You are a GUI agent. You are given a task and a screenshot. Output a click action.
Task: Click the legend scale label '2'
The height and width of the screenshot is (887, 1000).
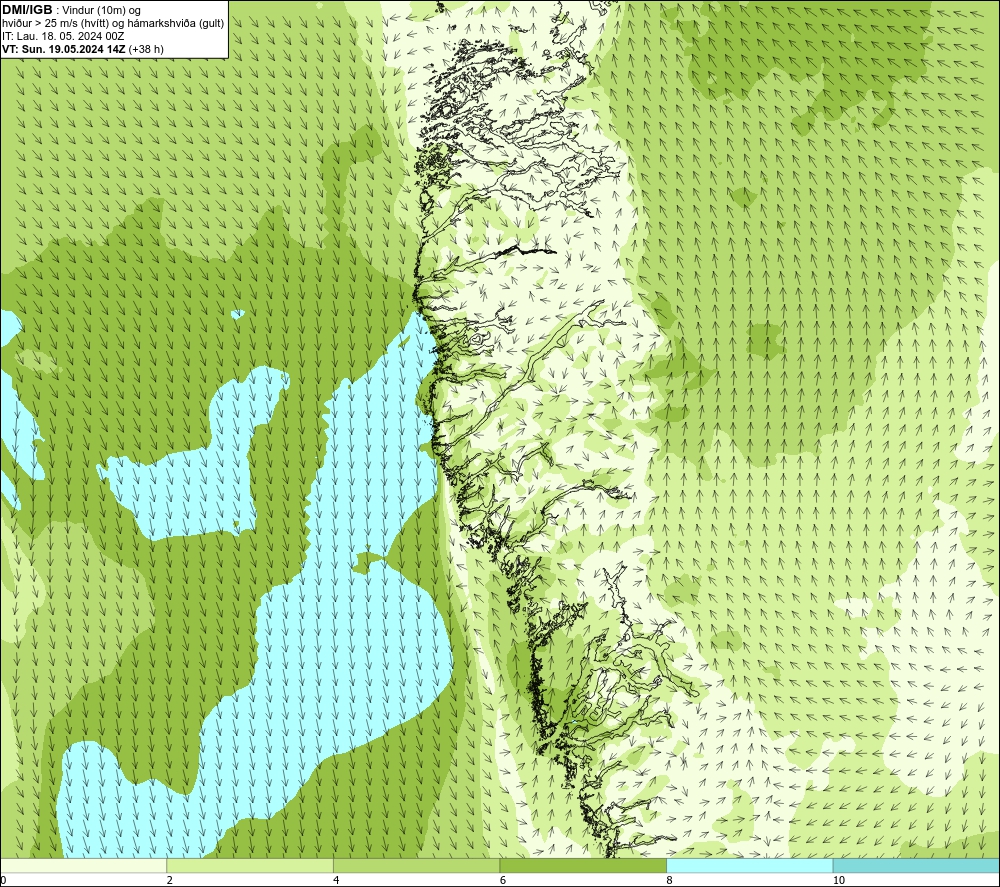tap(170, 880)
